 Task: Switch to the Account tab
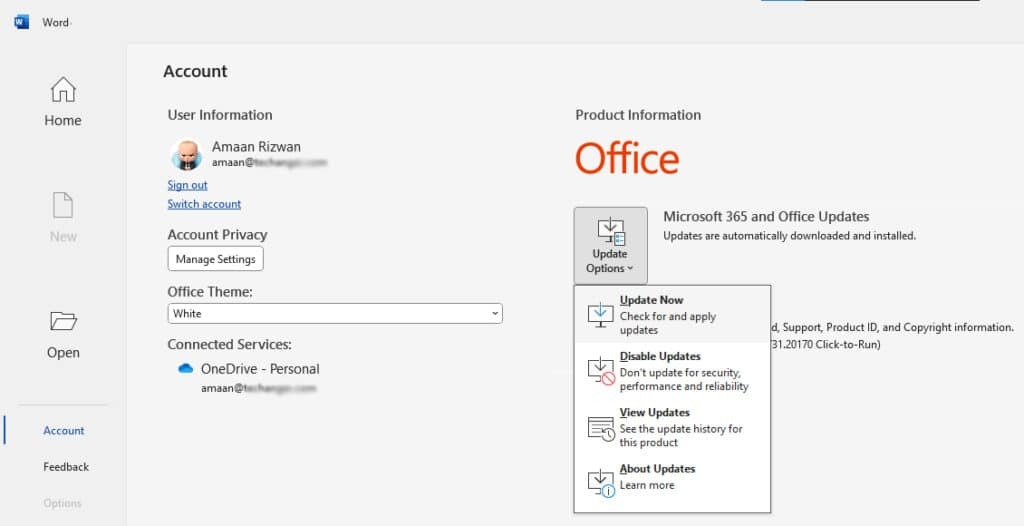point(63,431)
